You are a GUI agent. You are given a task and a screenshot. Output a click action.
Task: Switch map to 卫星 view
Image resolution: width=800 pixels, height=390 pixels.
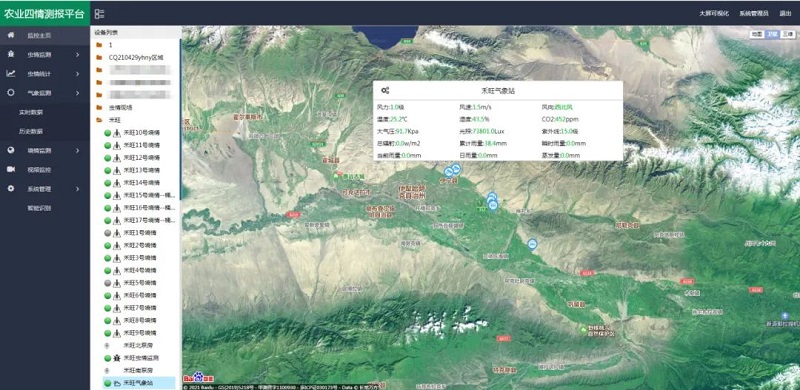pyautogui.click(x=771, y=34)
